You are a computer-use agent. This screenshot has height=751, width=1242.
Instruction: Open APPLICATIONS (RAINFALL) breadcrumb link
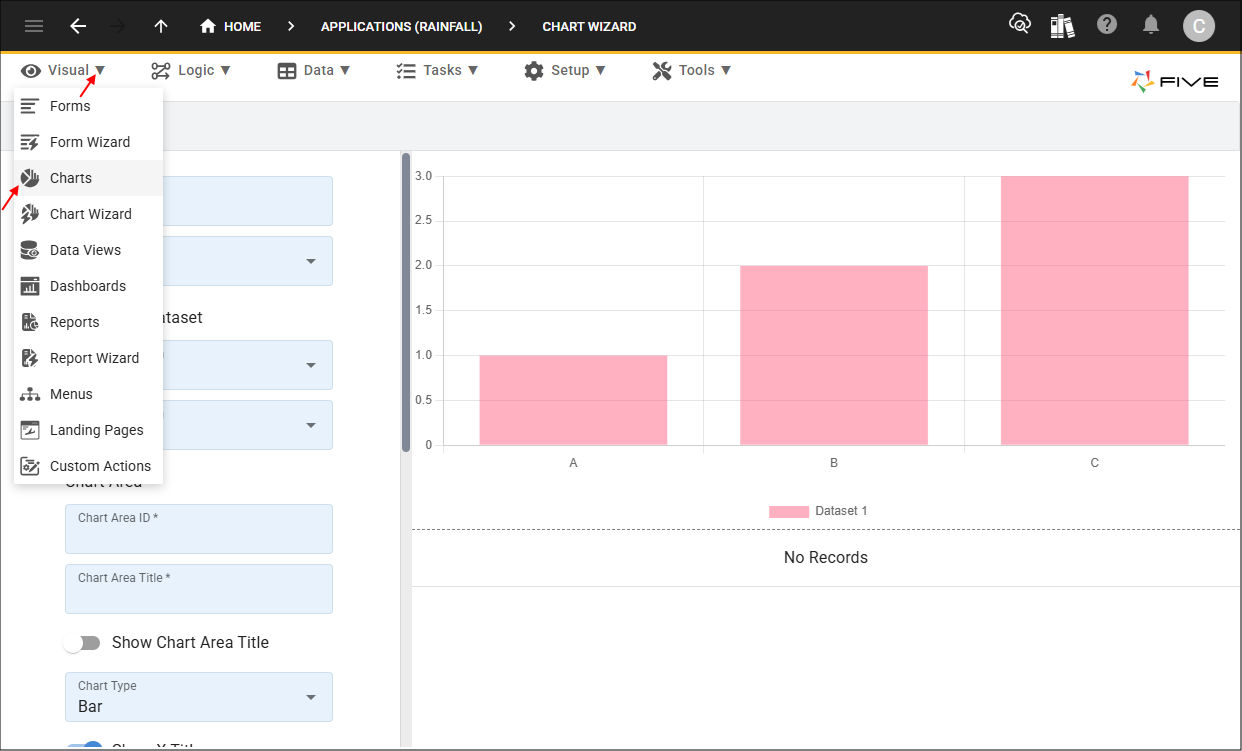coord(401,26)
